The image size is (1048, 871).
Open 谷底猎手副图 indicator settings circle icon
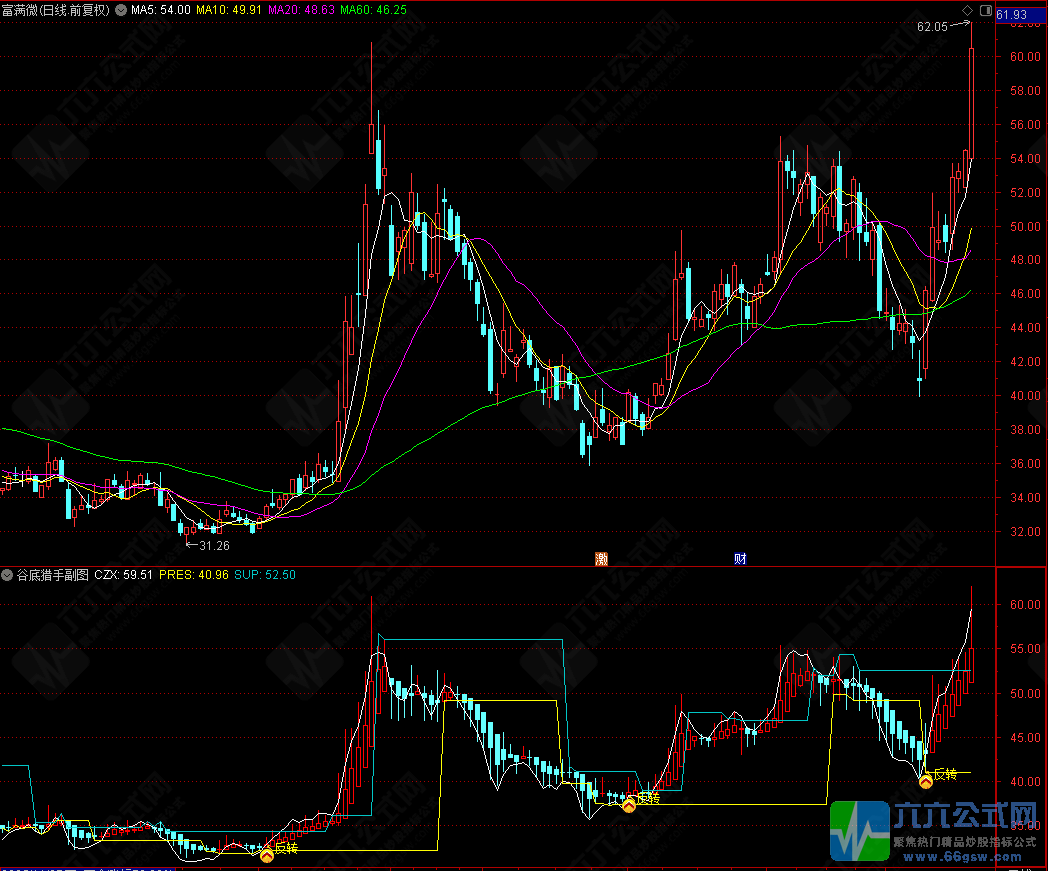[x=7, y=575]
